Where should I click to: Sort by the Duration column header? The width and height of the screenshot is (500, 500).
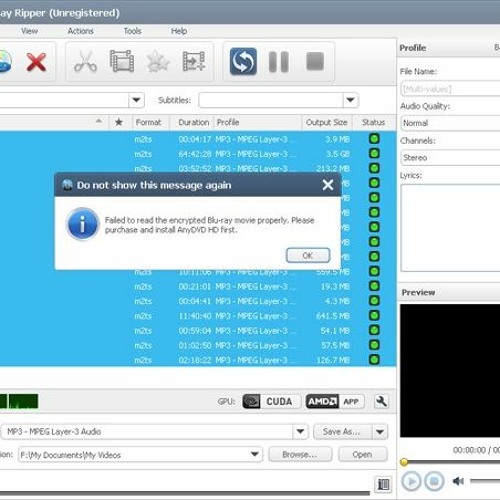[193, 122]
